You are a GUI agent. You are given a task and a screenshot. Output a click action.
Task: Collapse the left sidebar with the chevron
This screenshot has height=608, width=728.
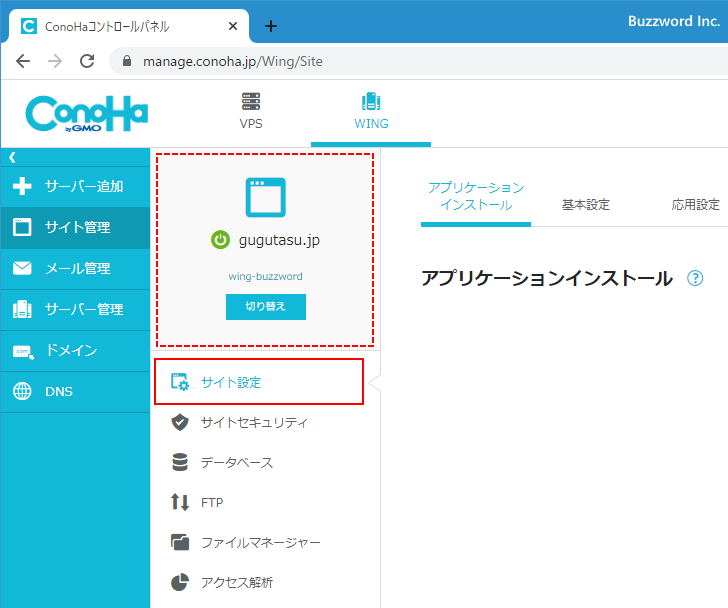pos(12,157)
